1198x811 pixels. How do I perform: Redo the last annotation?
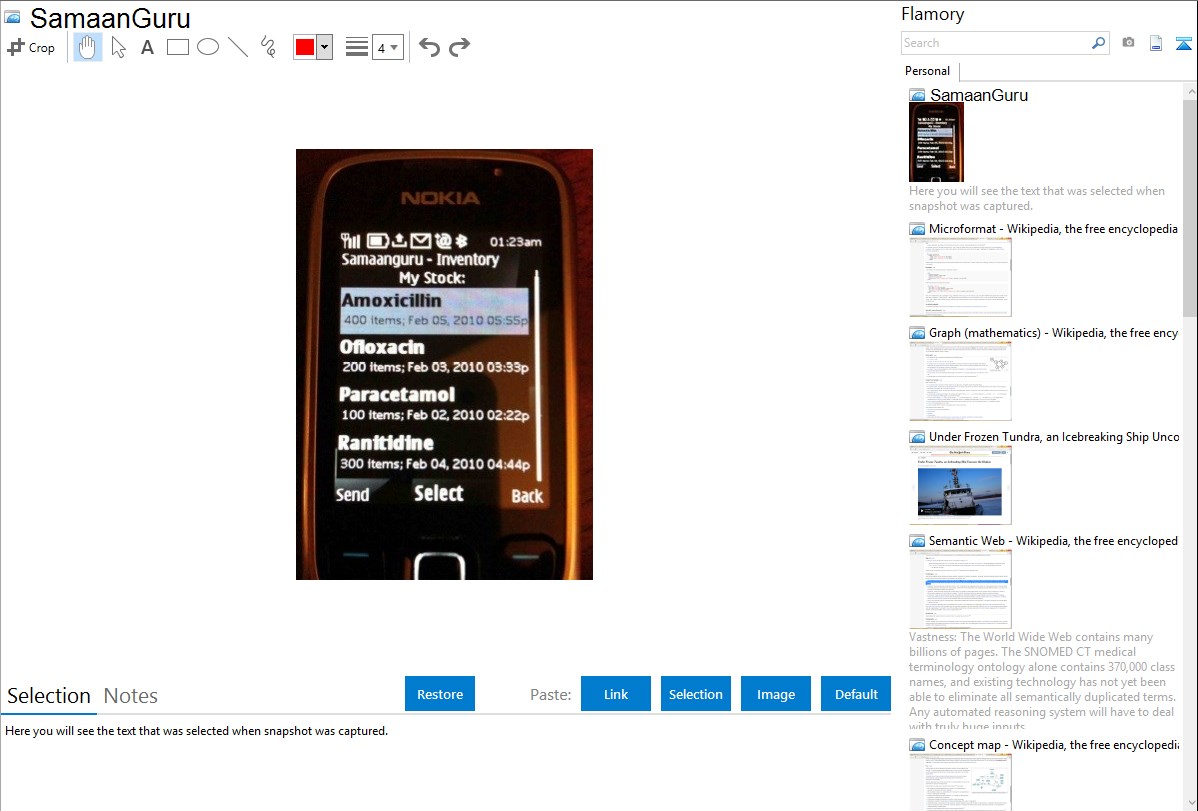coord(459,47)
